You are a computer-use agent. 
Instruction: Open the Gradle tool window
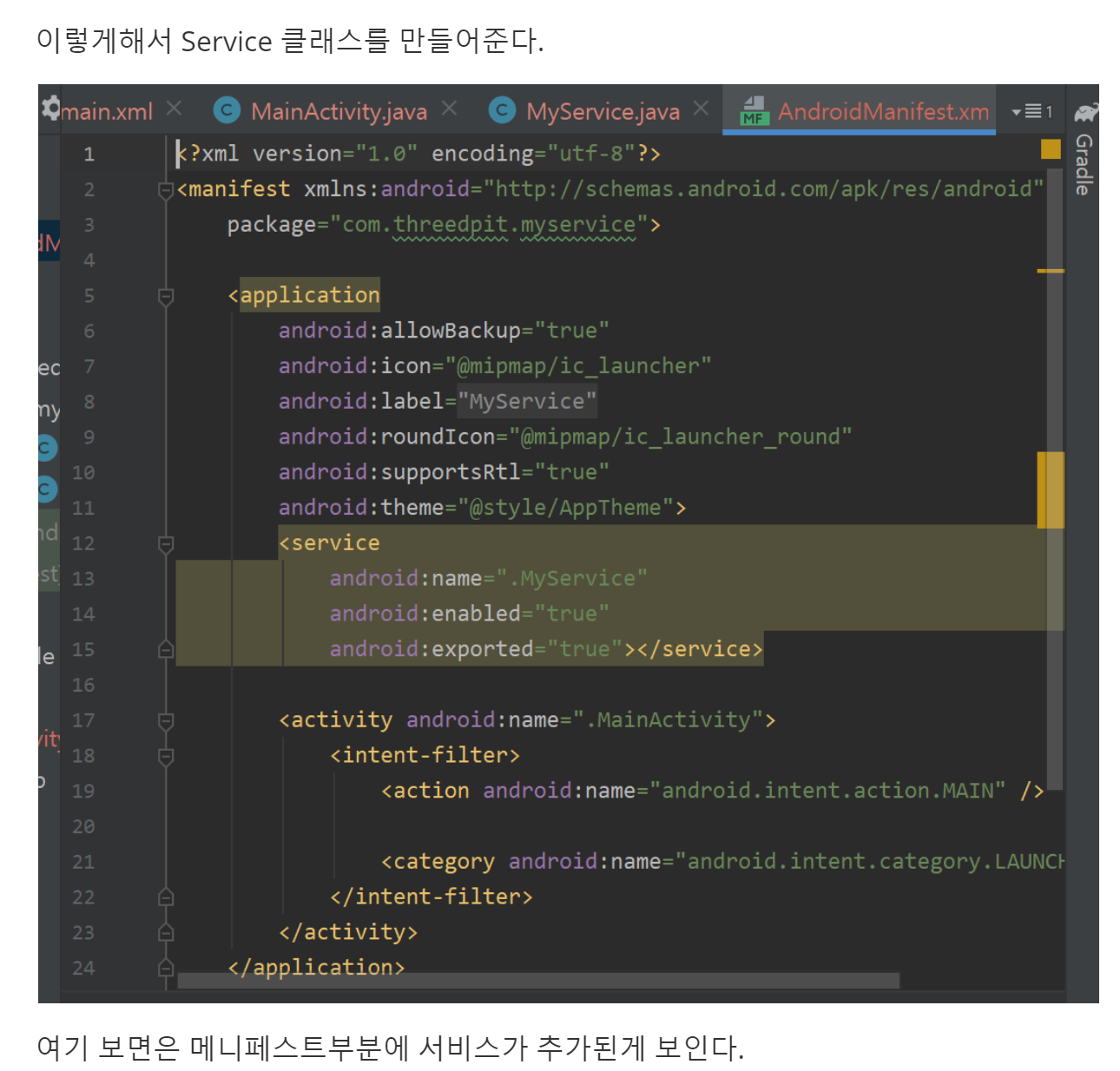tap(1084, 163)
